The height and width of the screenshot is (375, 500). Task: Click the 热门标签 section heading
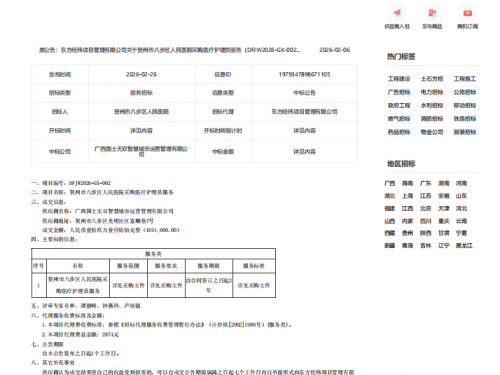tap(401, 57)
